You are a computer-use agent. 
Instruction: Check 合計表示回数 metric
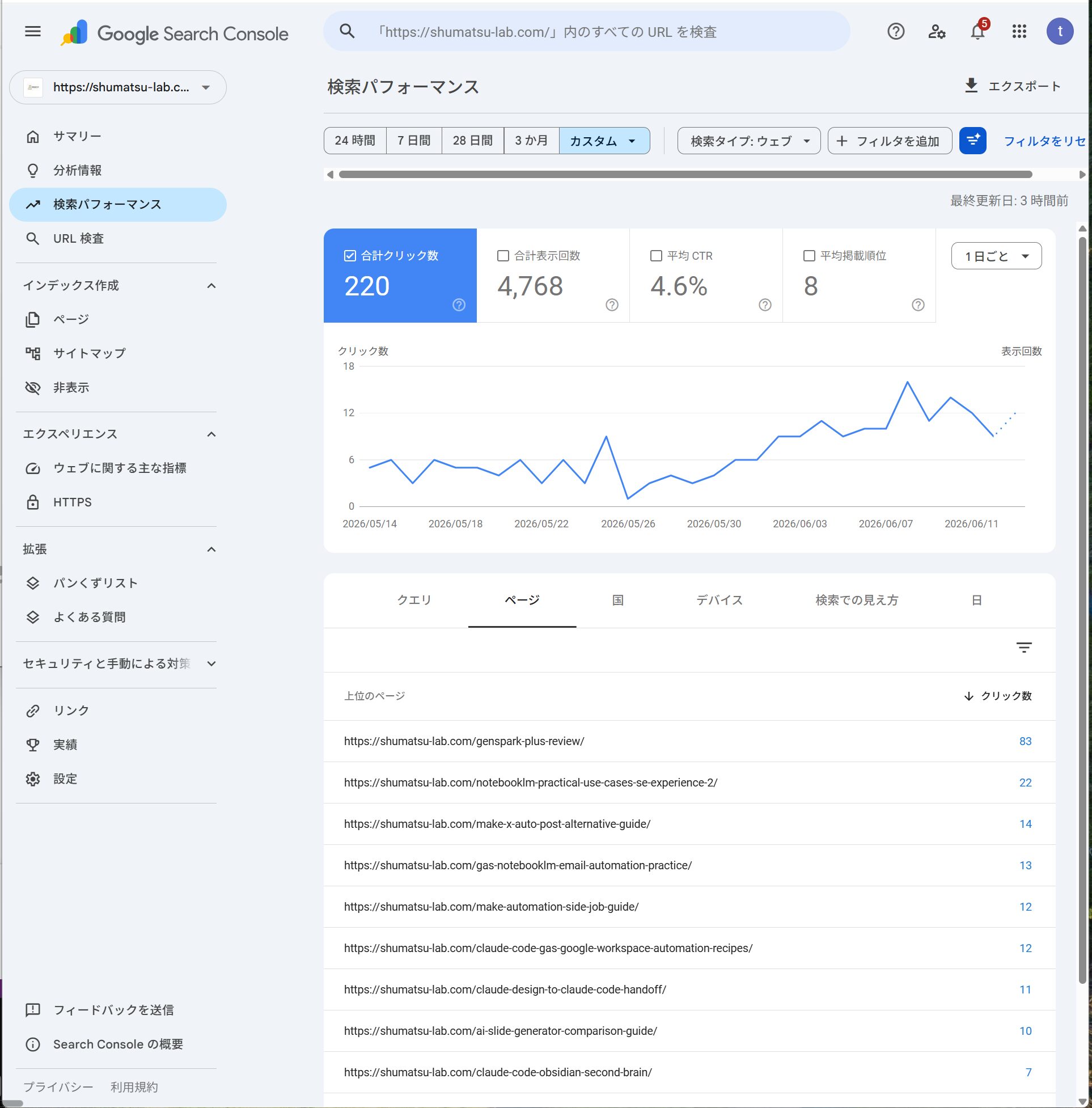(503, 256)
